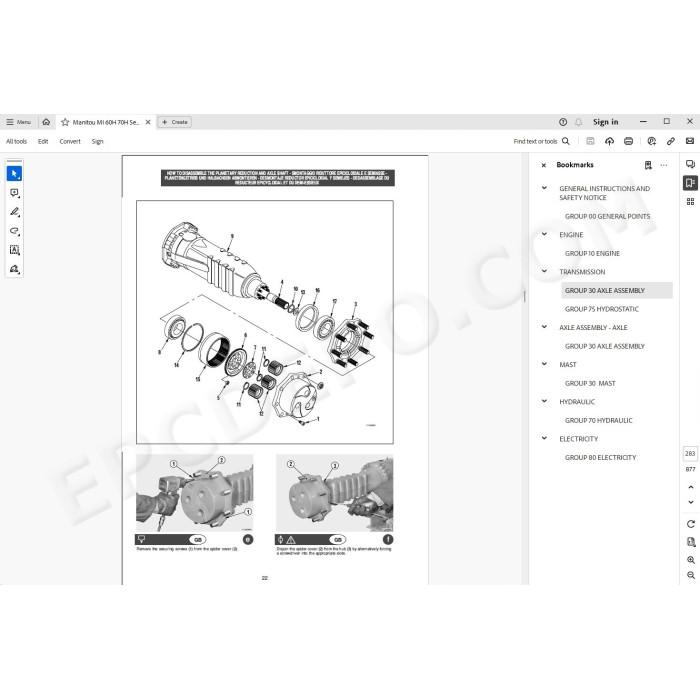Open the GENERAL INSTRUCTIONS AND SAFETY NOTICE bookmark
The image size is (700, 700).
(604, 193)
